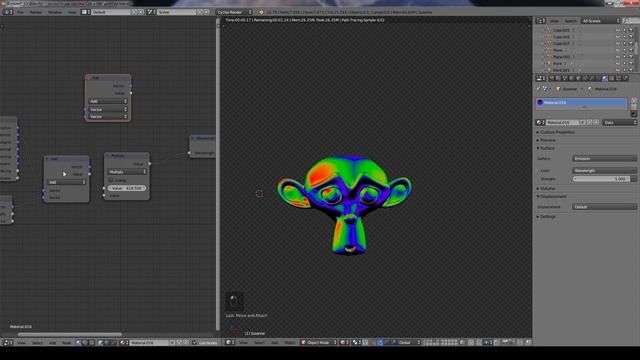The height and width of the screenshot is (360, 640).
Task: Open the Node menu in the node editor
Action: pos(67,342)
